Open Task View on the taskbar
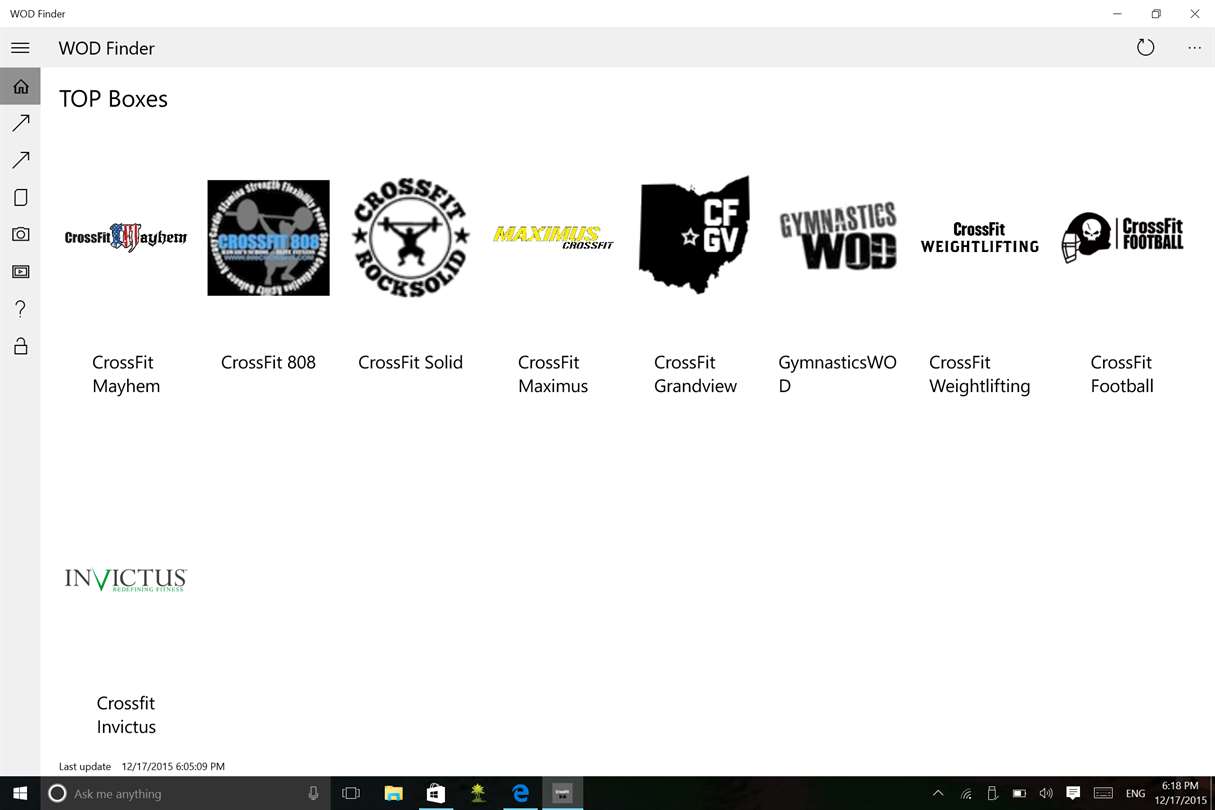This screenshot has height=810, width=1215. 351,793
